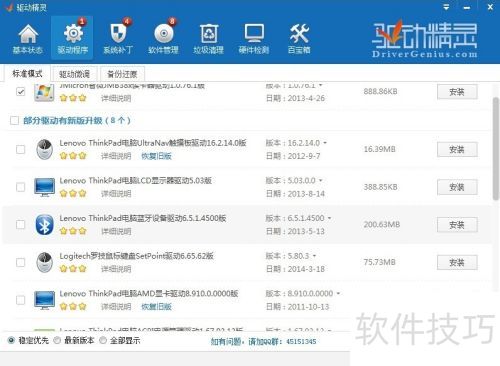Click the JMicron card reader driver icon
Image resolution: width=500 pixels, height=366 pixels.
click(x=44, y=92)
